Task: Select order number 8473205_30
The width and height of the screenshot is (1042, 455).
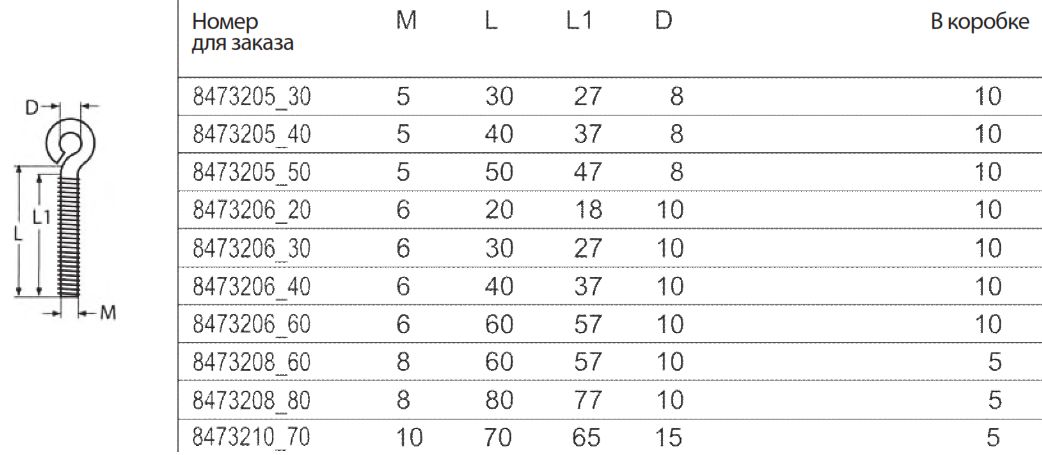Action: coord(252,98)
